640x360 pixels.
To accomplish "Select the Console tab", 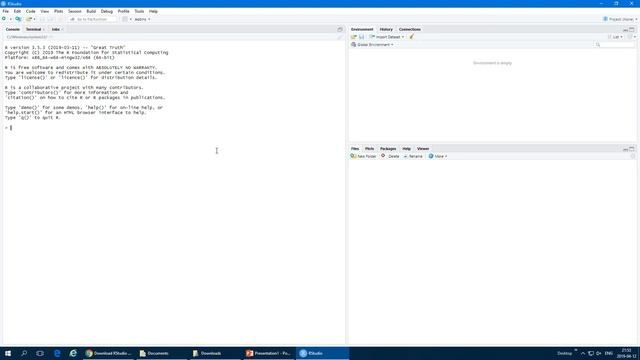I will point(13,29).
